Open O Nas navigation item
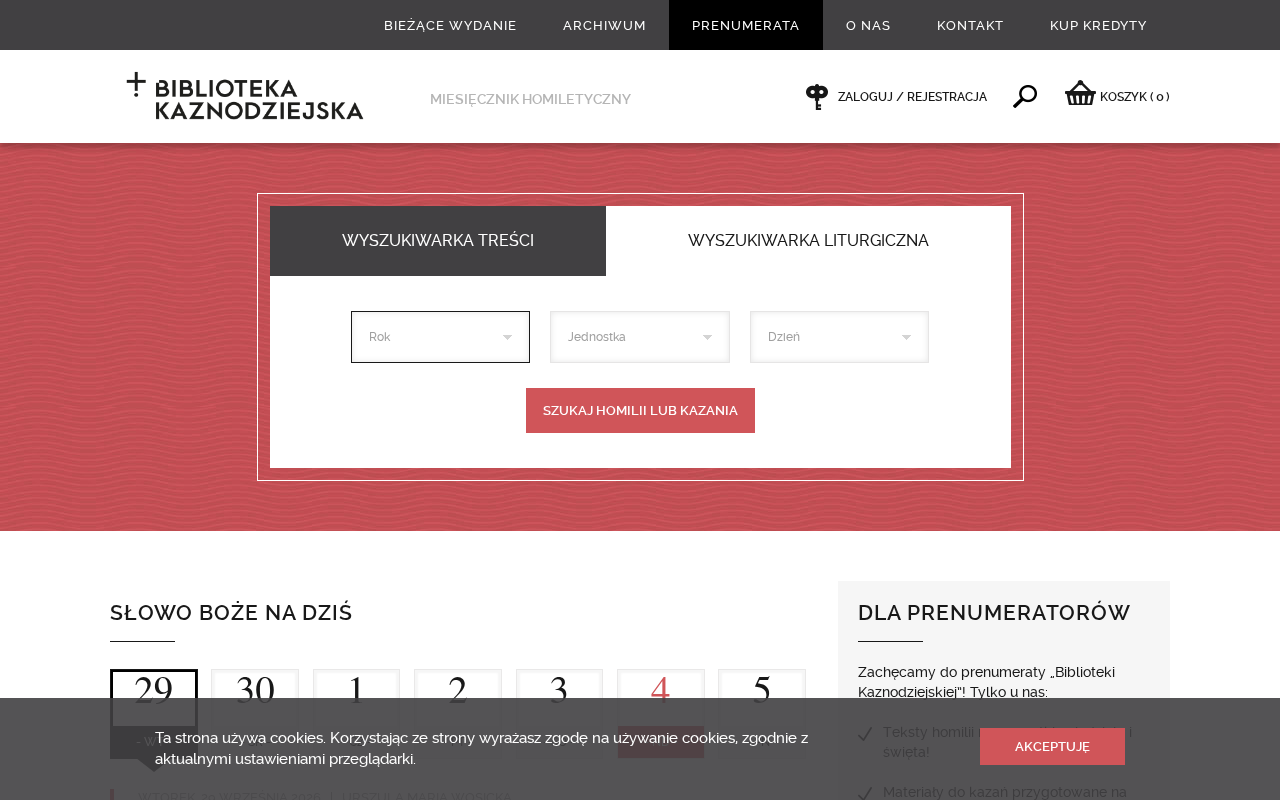 click(x=868, y=25)
